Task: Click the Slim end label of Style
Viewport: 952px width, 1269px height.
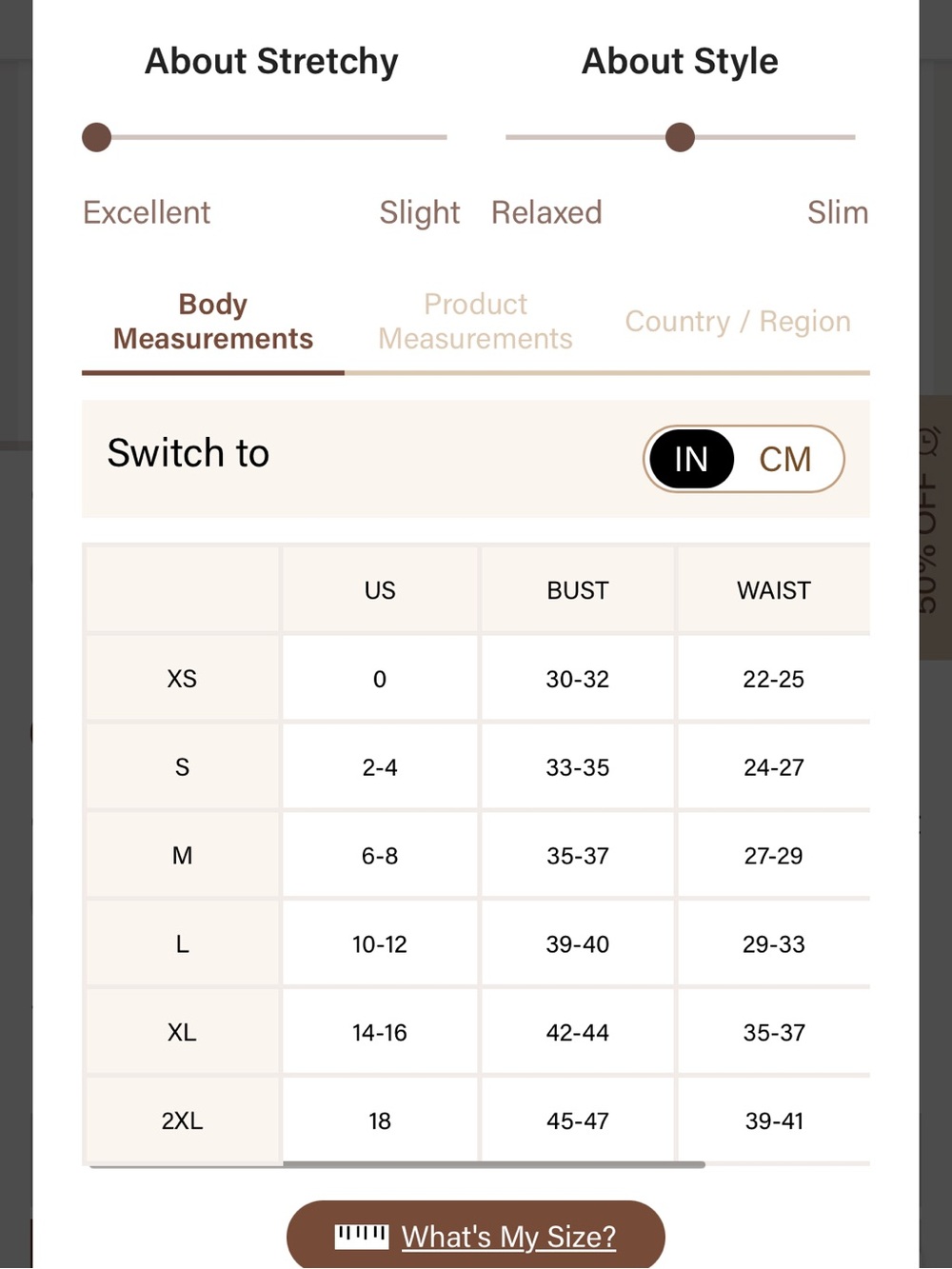Action: [x=838, y=212]
